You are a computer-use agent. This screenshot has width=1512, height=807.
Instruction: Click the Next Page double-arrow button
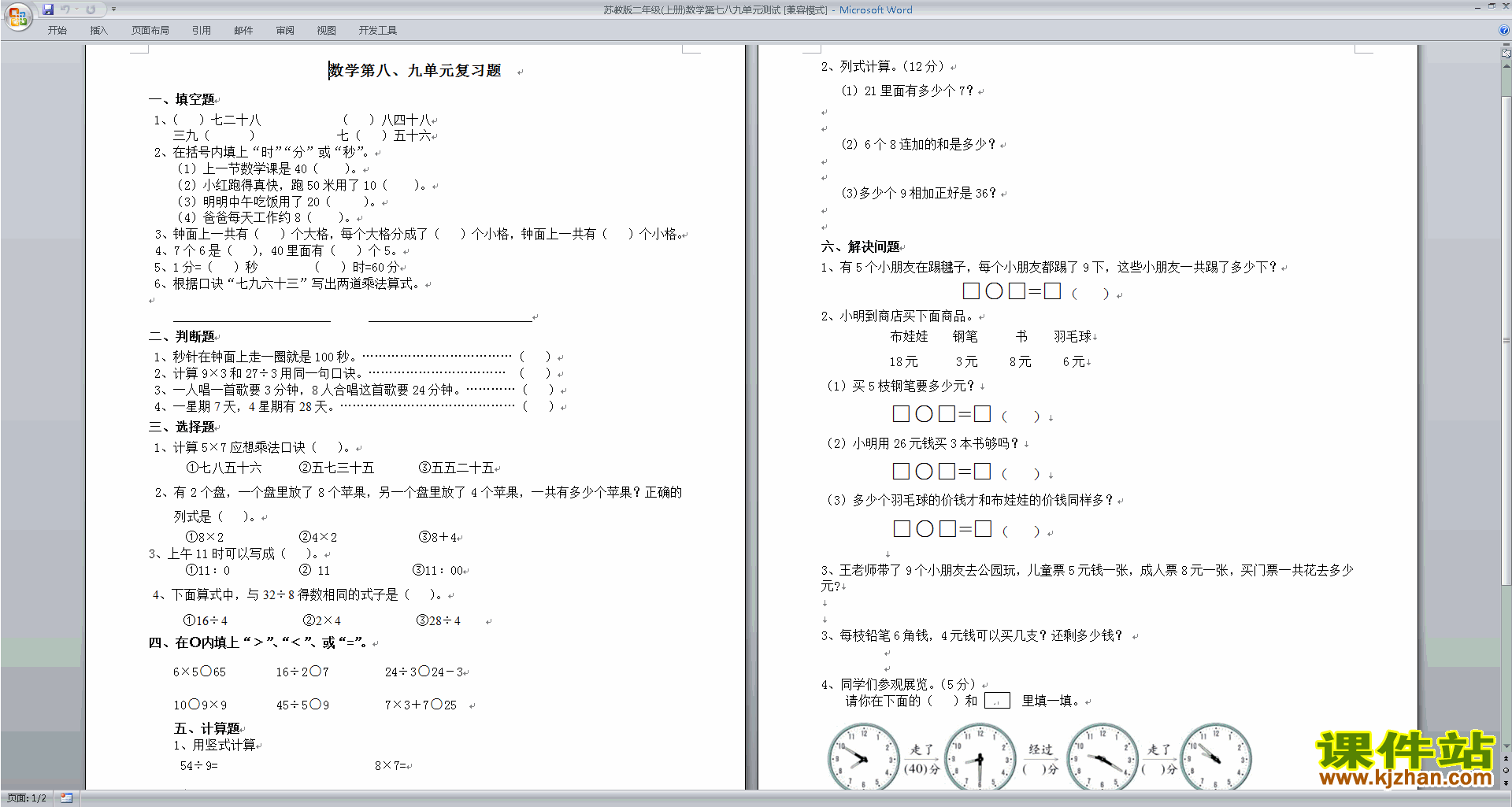pyautogui.click(x=1506, y=783)
